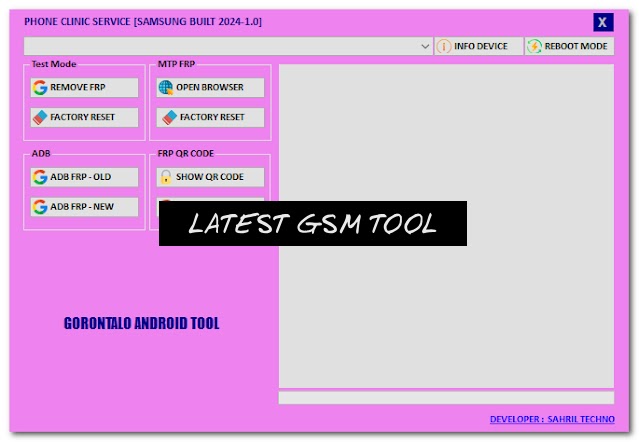Show the FRP QR code
This screenshot has width=639, height=442.
pos(210,177)
